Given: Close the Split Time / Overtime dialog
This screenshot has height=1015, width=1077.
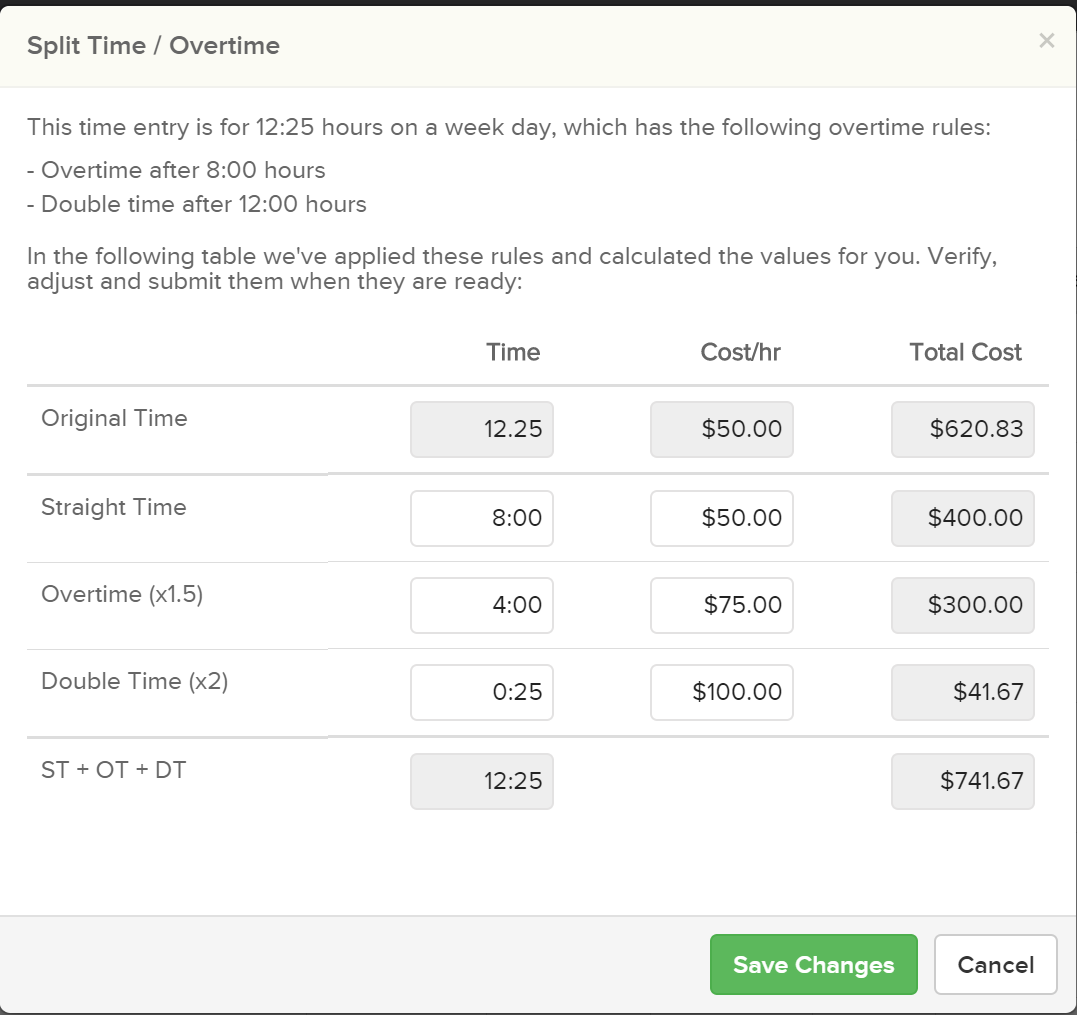Looking at the screenshot, I should point(1046,41).
